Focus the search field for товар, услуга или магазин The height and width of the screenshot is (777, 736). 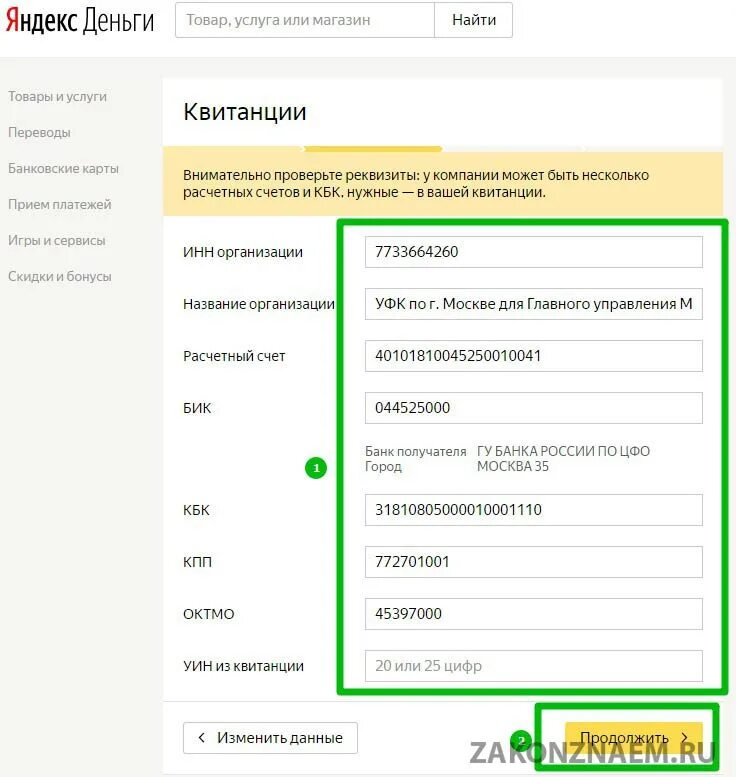305,20
